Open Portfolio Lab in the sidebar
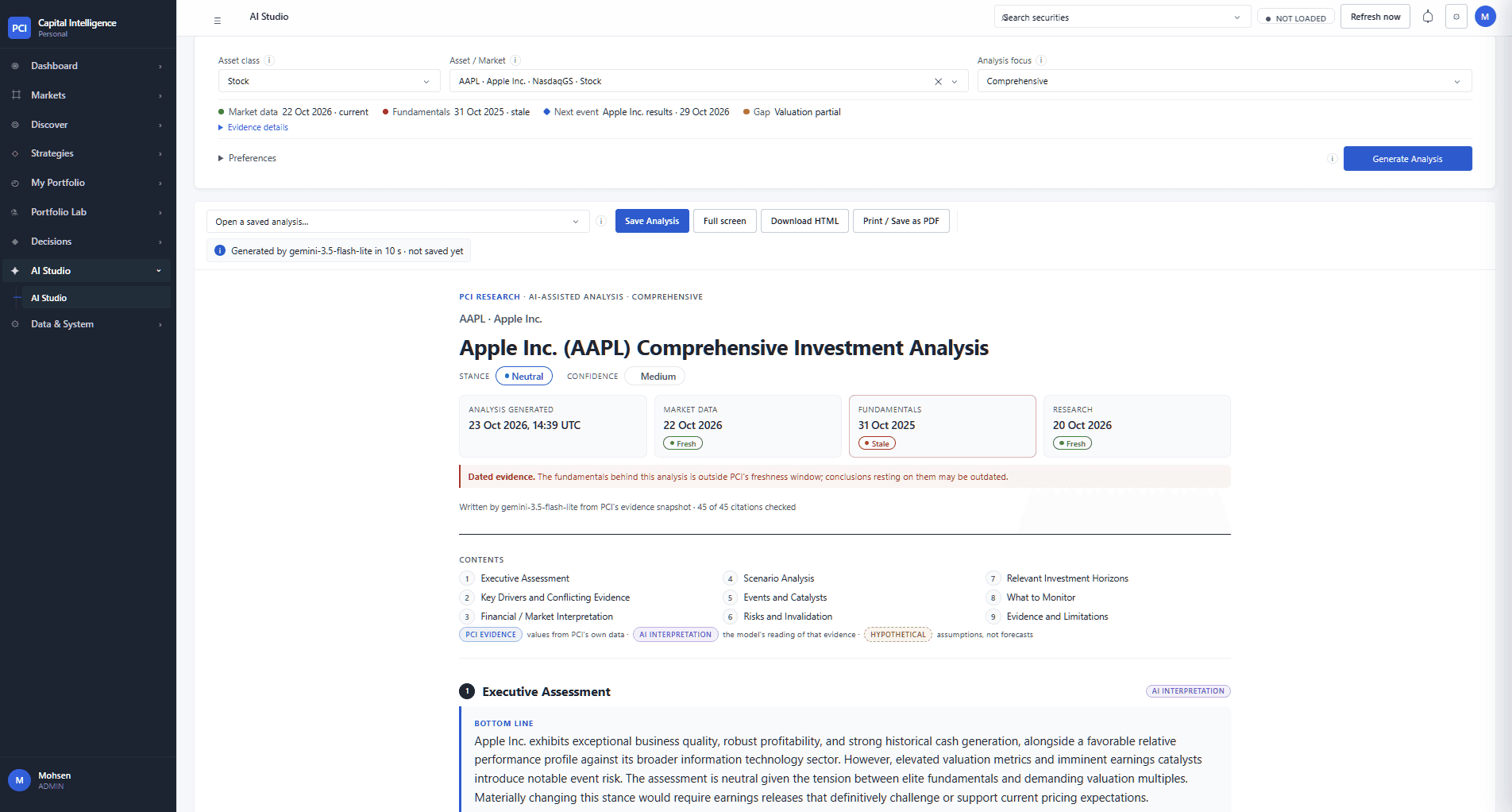The width and height of the screenshot is (1512, 812). tap(87, 212)
